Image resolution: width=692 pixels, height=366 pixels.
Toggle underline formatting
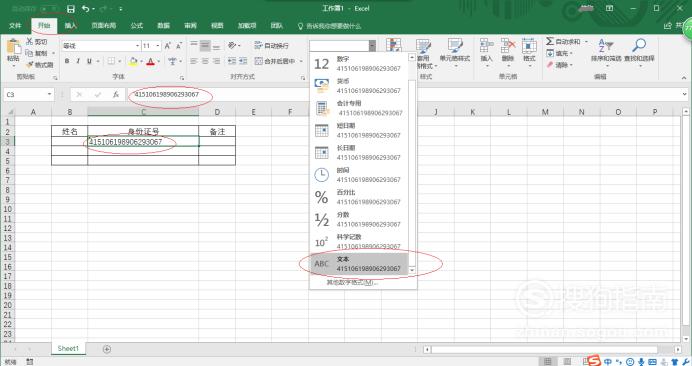[89, 61]
